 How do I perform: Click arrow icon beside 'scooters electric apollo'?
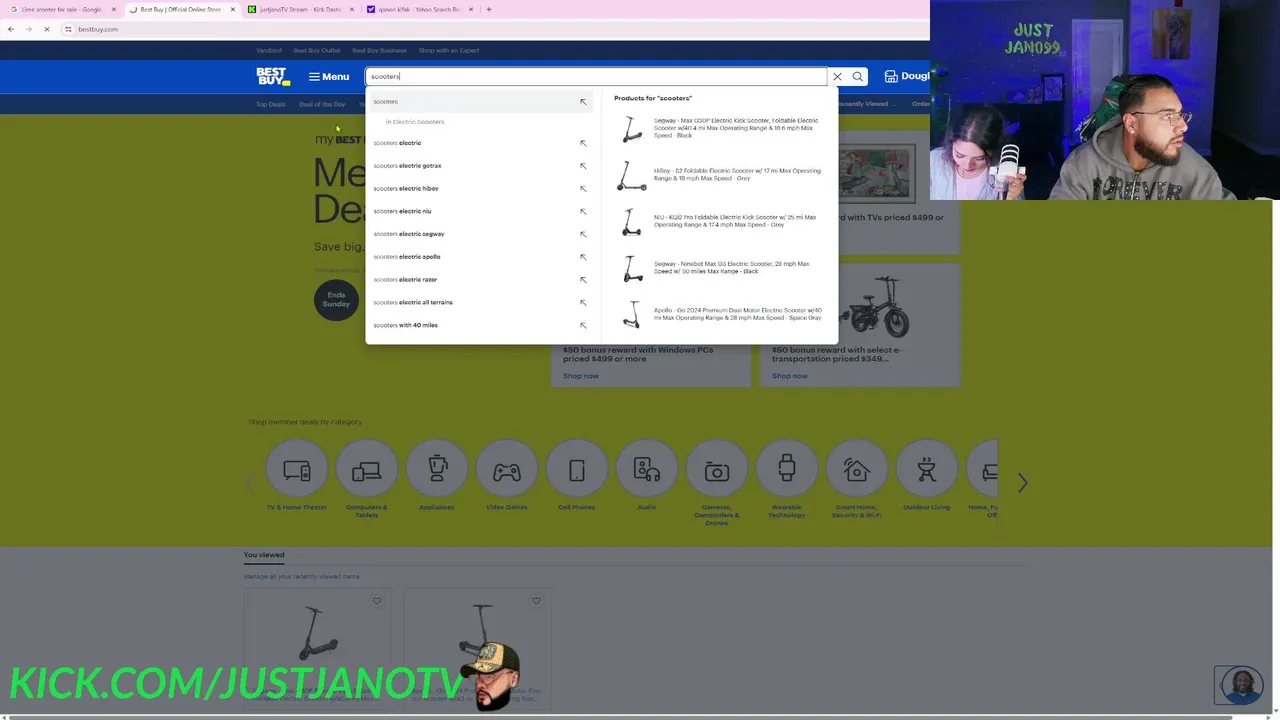point(583,257)
